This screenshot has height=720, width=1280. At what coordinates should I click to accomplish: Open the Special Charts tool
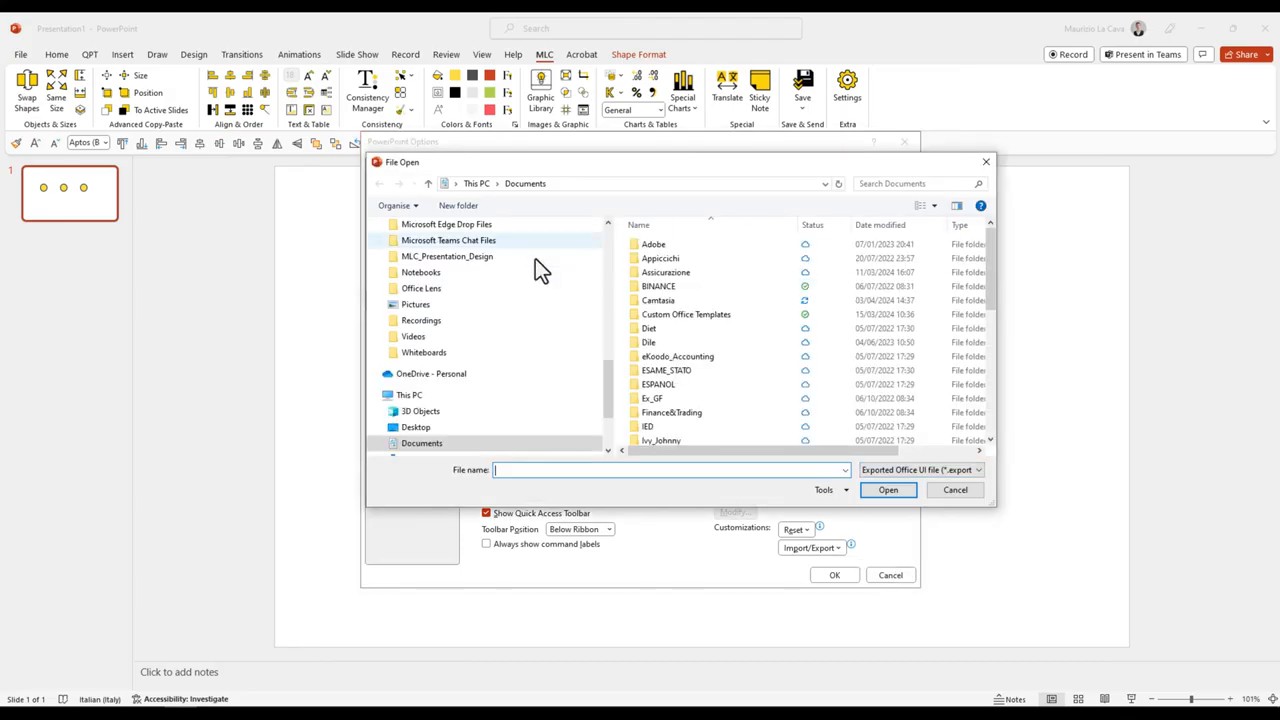(x=683, y=91)
